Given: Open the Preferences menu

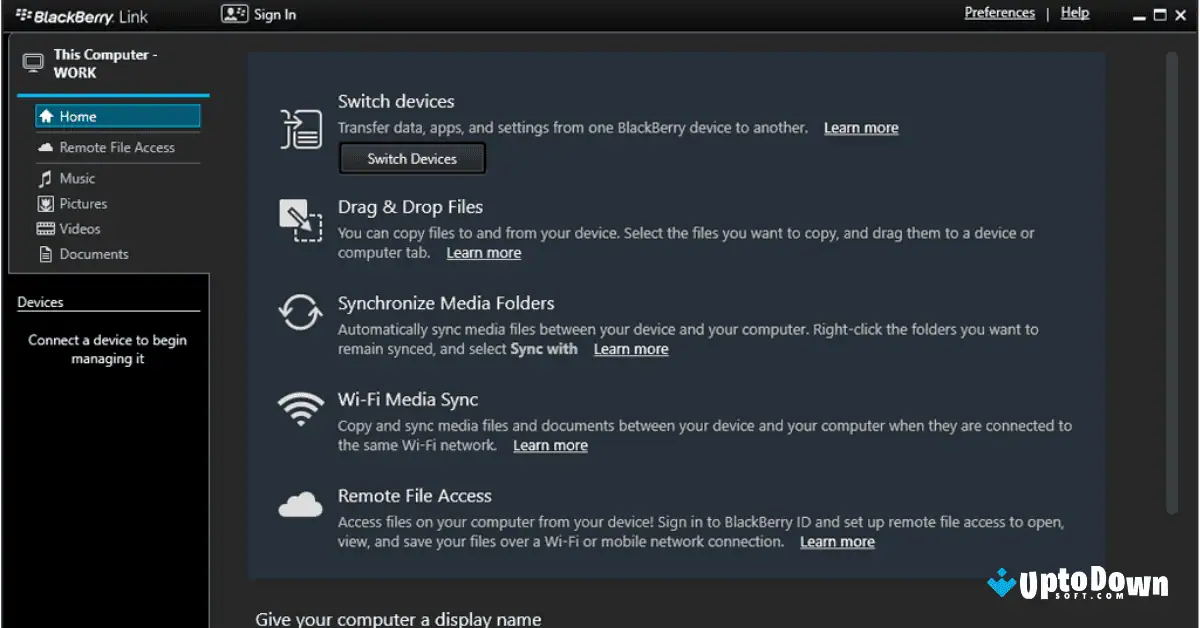Looking at the screenshot, I should [999, 12].
